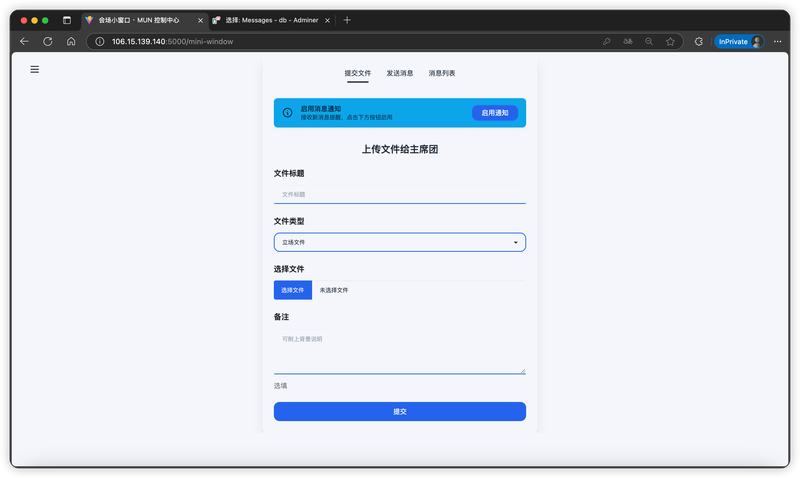The width and height of the screenshot is (800, 478).
Task: Select the 消息列表 tab
Action: 442,73
